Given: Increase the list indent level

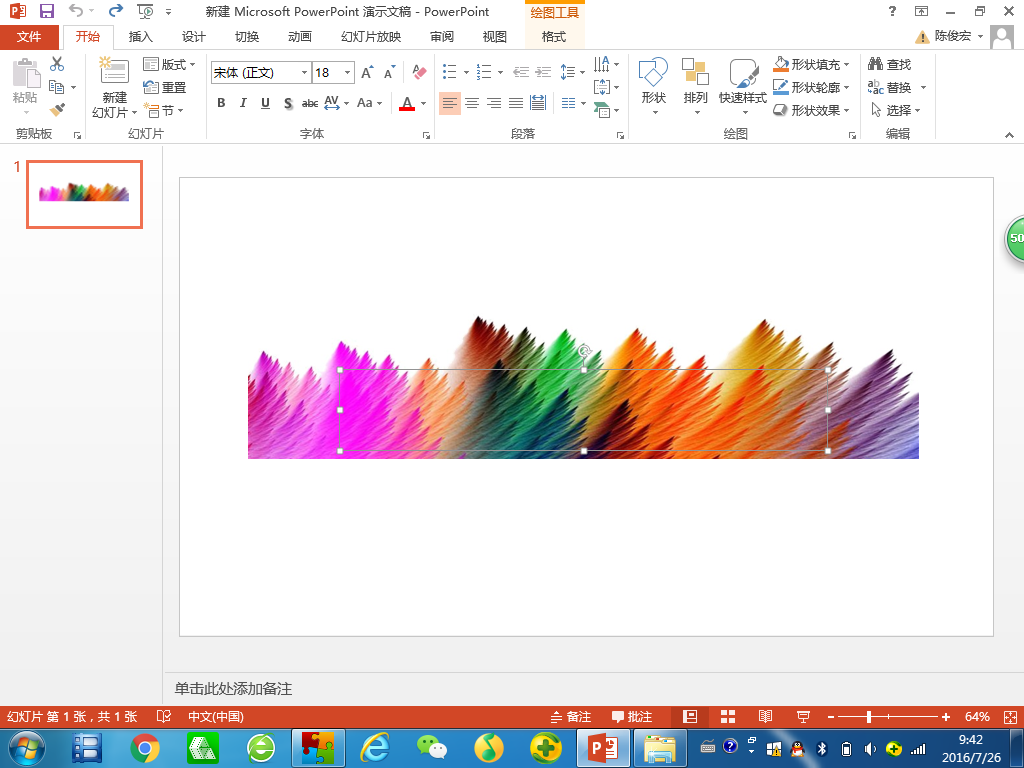Looking at the screenshot, I should (543, 72).
